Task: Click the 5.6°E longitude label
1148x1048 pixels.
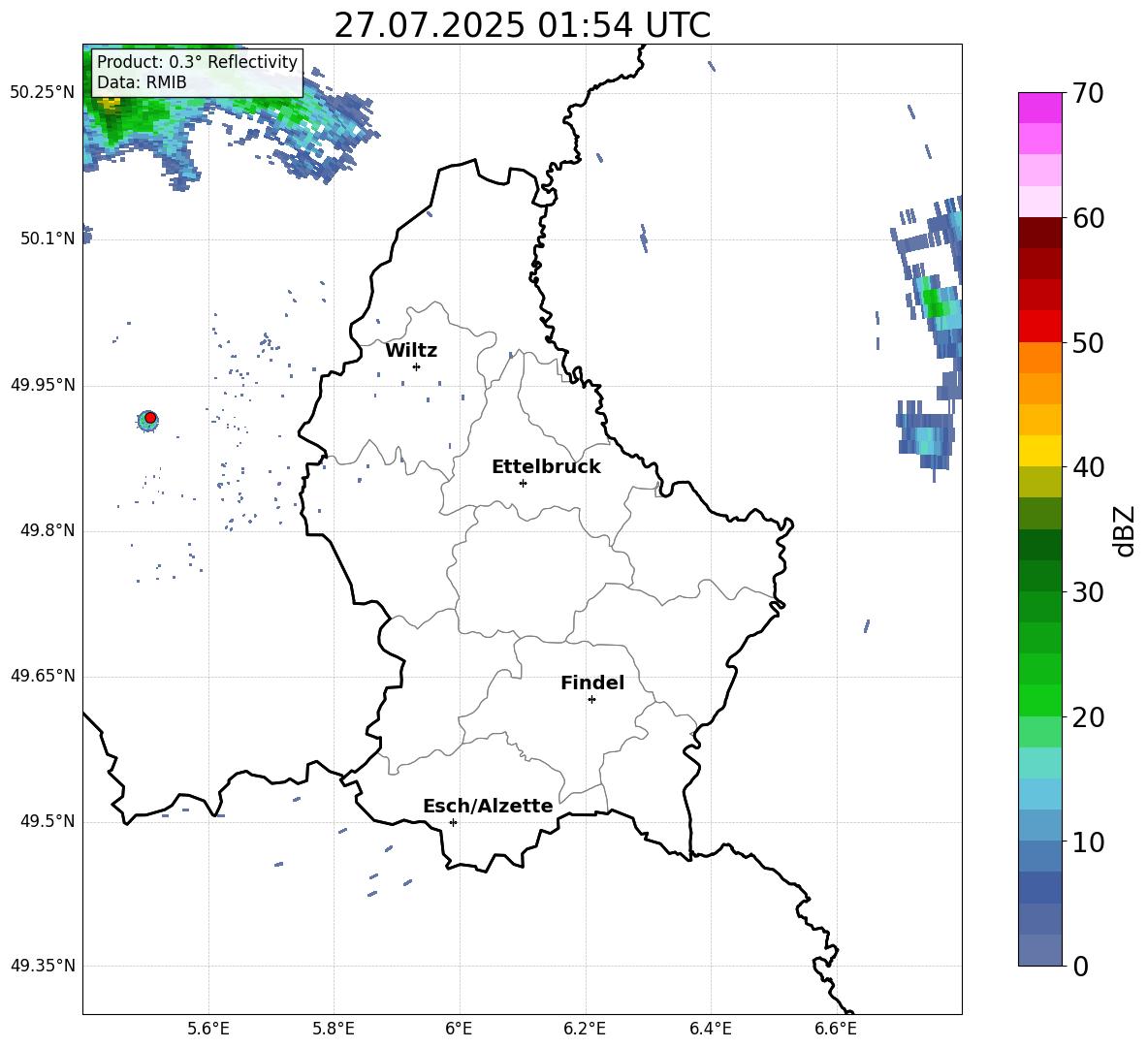Action: pyautogui.click(x=208, y=1029)
